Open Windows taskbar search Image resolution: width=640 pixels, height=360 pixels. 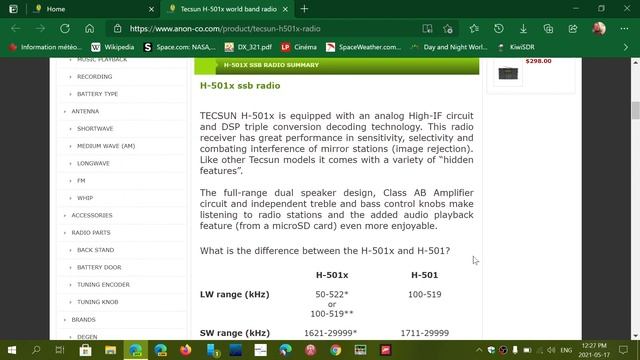pyautogui.click(x=36, y=350)
